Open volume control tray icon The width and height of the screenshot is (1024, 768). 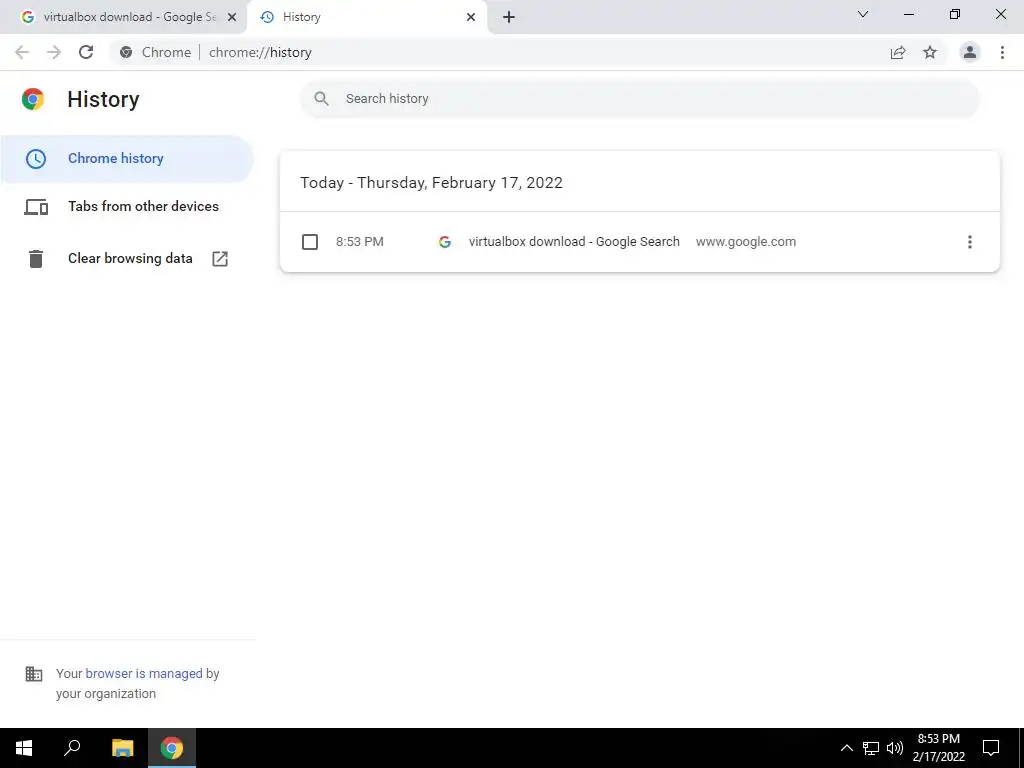pyautogui.click(x=895, y=748)
